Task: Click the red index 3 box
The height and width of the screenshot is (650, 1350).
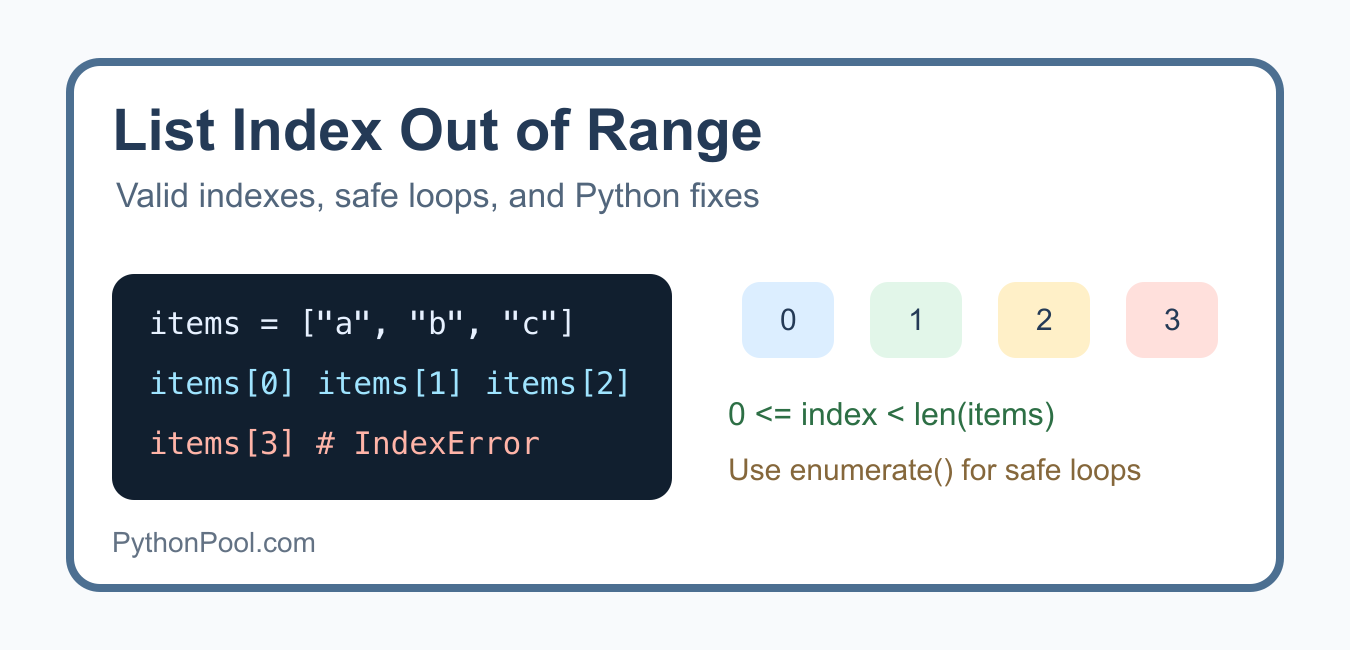Action: pos(1172,320)
